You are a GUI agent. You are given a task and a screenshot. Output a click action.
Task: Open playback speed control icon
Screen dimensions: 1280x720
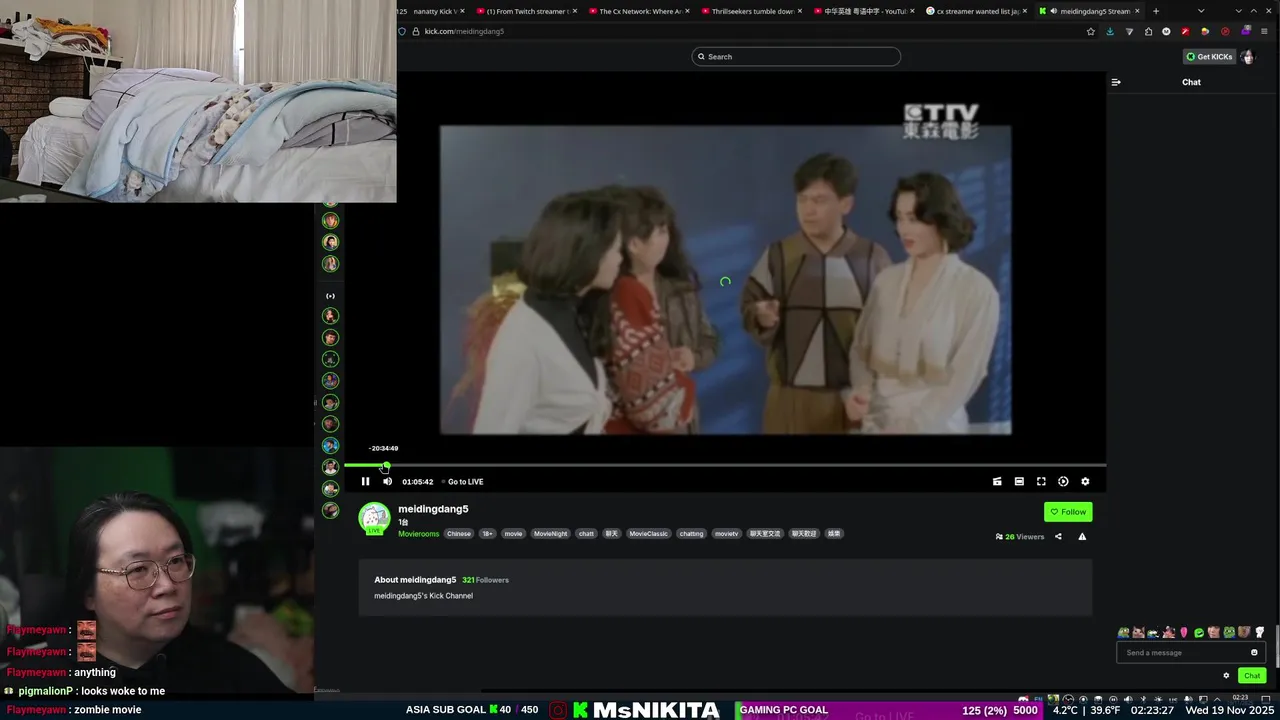tap(1063, 481)
